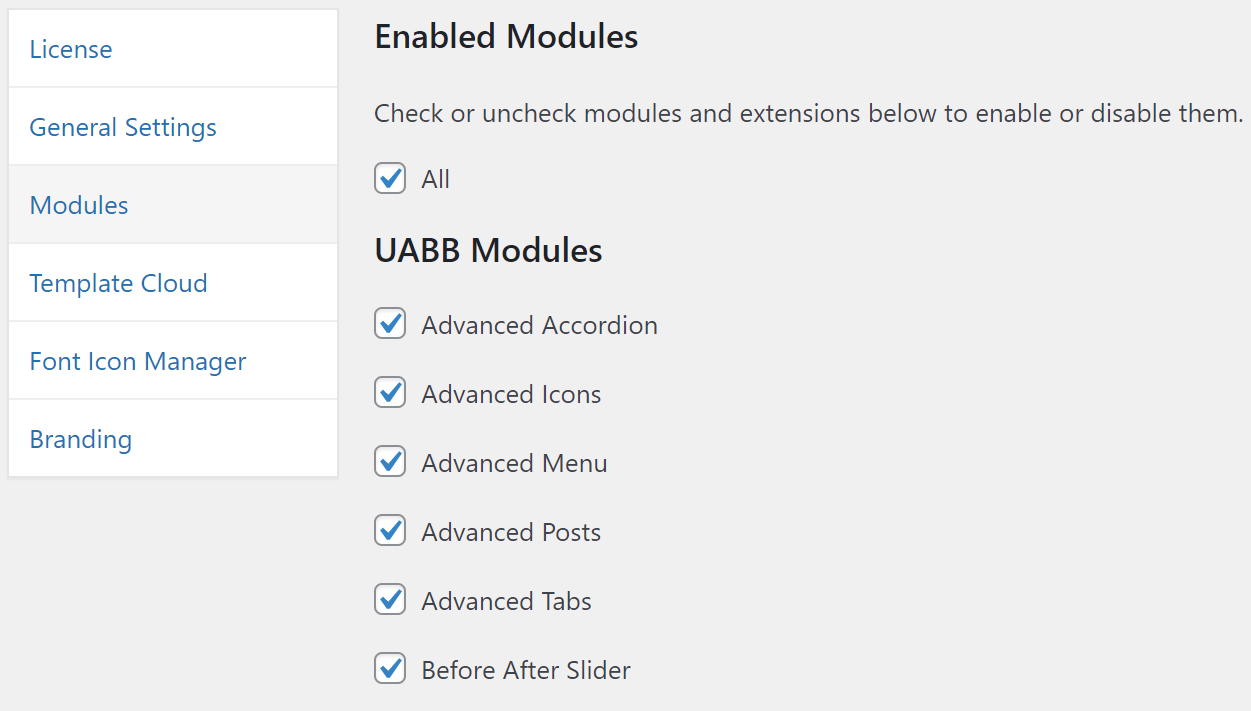Select the Advanced Icons label text
Viewport: 1251px width, 711px height.
(511, 393)
